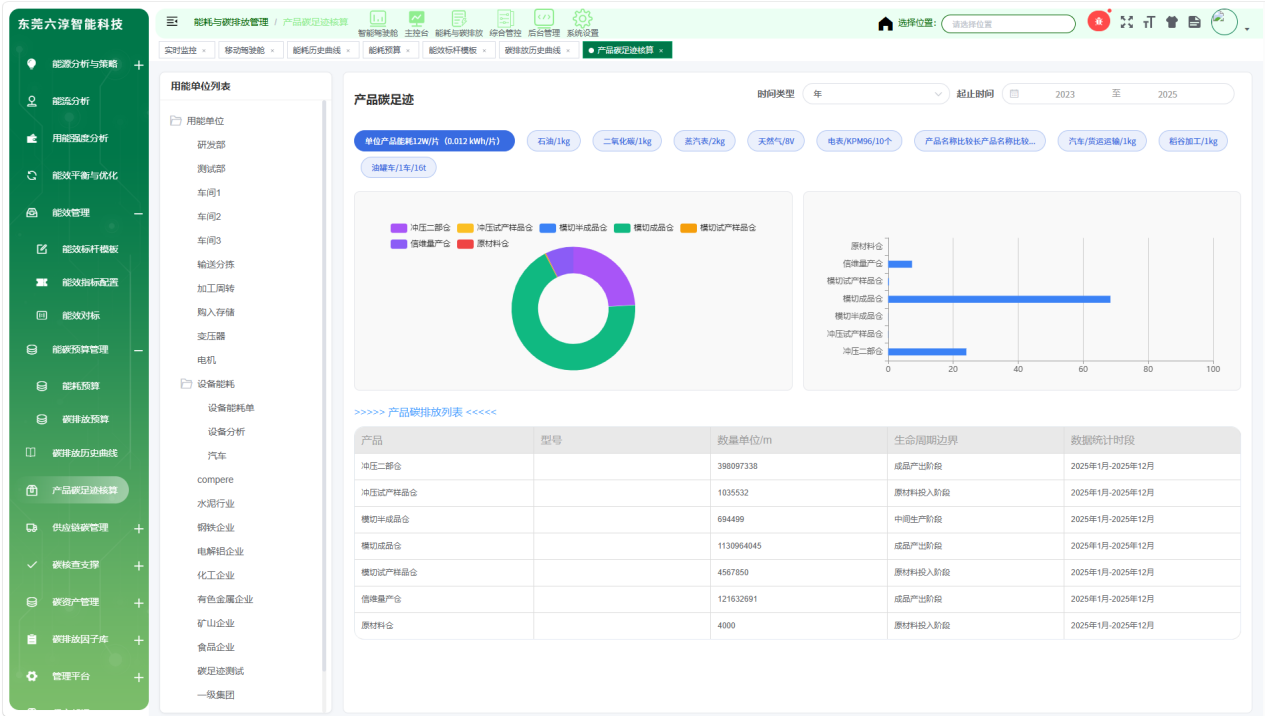1265x716 pixels.
Task: Click the 选择位置 input field
Action: pyautogui.click(x=1008, y=23)
